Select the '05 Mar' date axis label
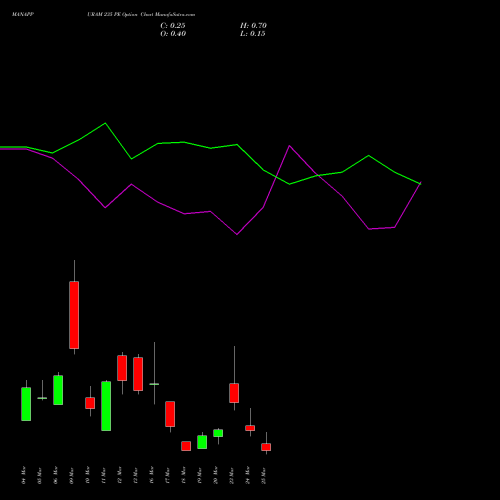The height and width of the screenshot is (500, 500). pyautogui.click(x=40, y=475)
